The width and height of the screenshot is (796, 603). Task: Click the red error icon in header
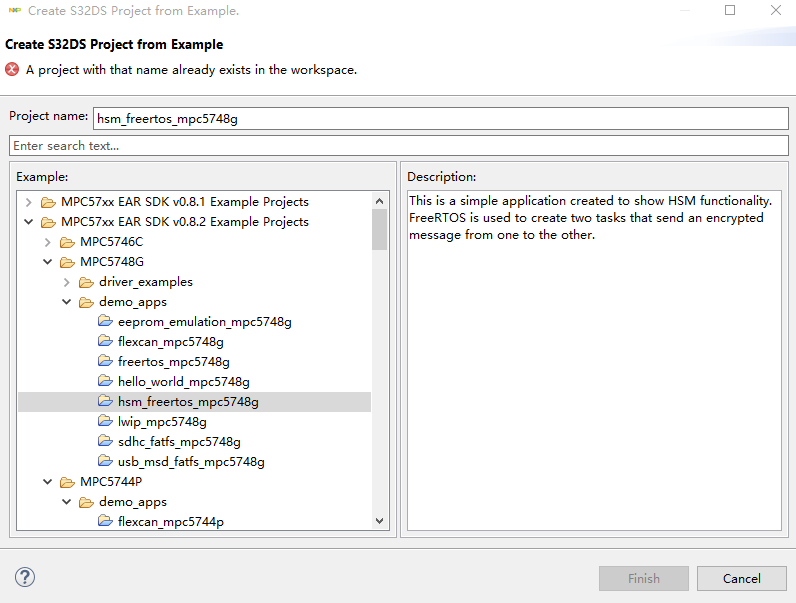[12, 70]
